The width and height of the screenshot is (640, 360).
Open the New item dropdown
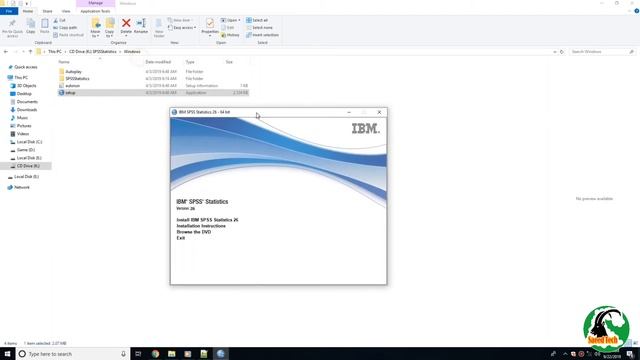pos(180,20)
